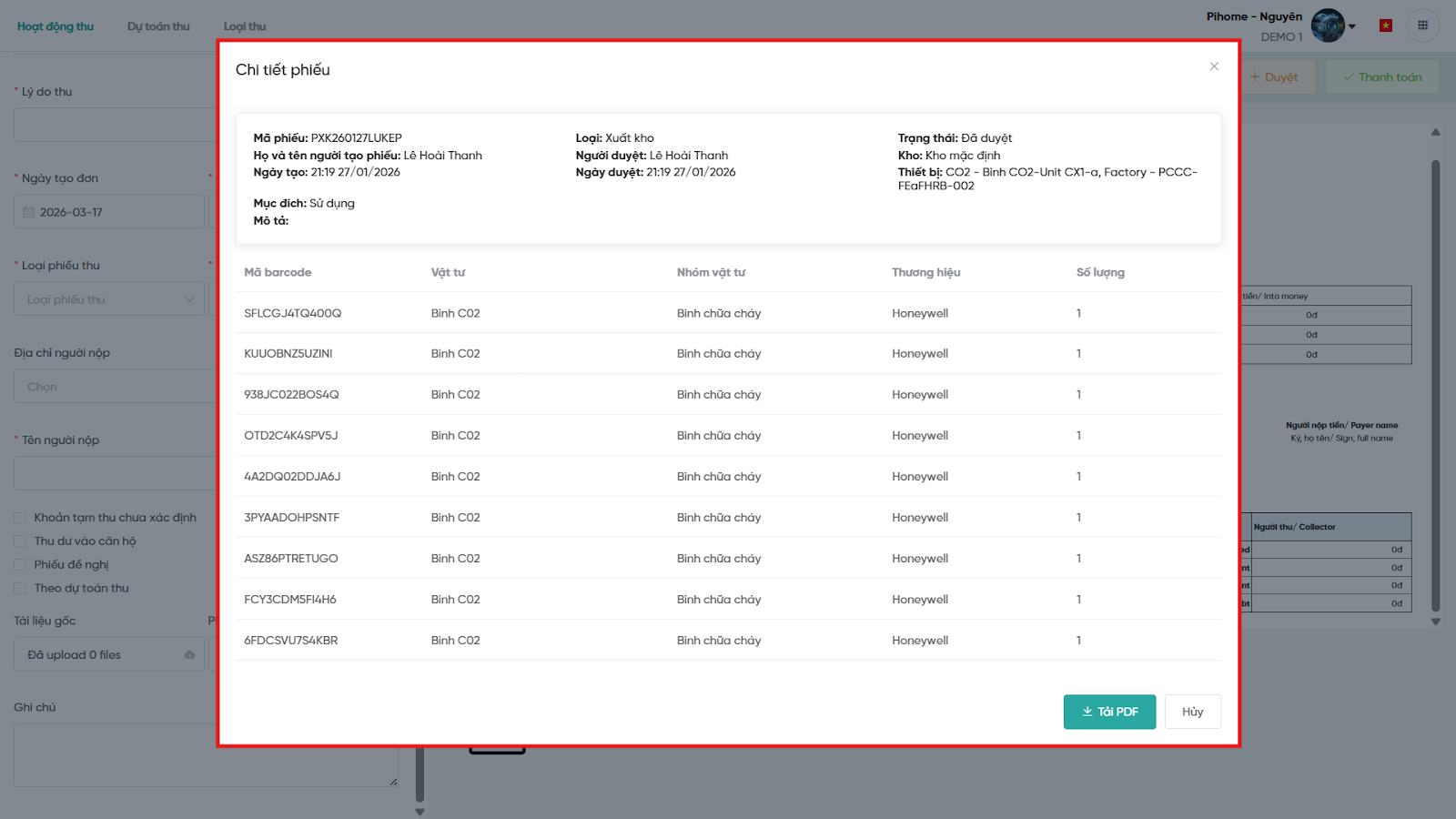This screenshot has width=1456, height=819.
Task: Open the Loại thu tab
Action: point(244,26)
